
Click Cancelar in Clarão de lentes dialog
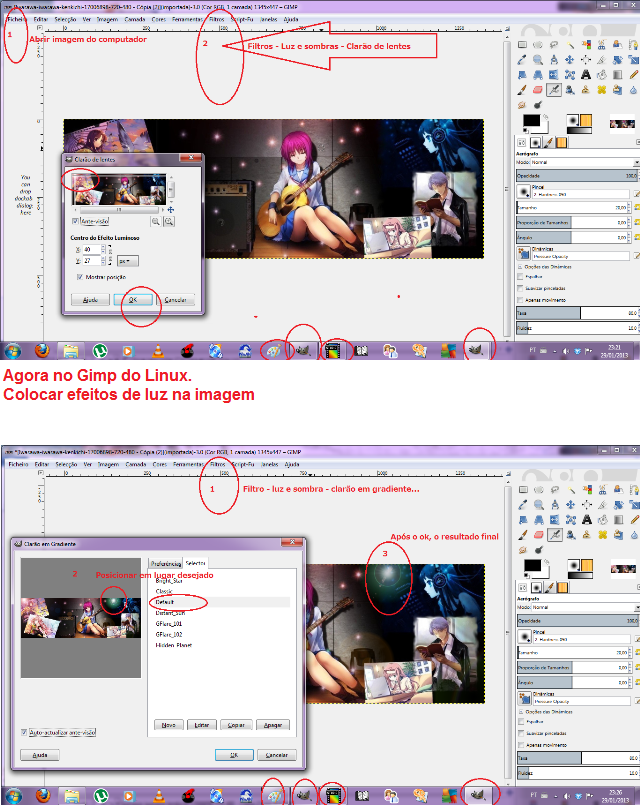175,300
